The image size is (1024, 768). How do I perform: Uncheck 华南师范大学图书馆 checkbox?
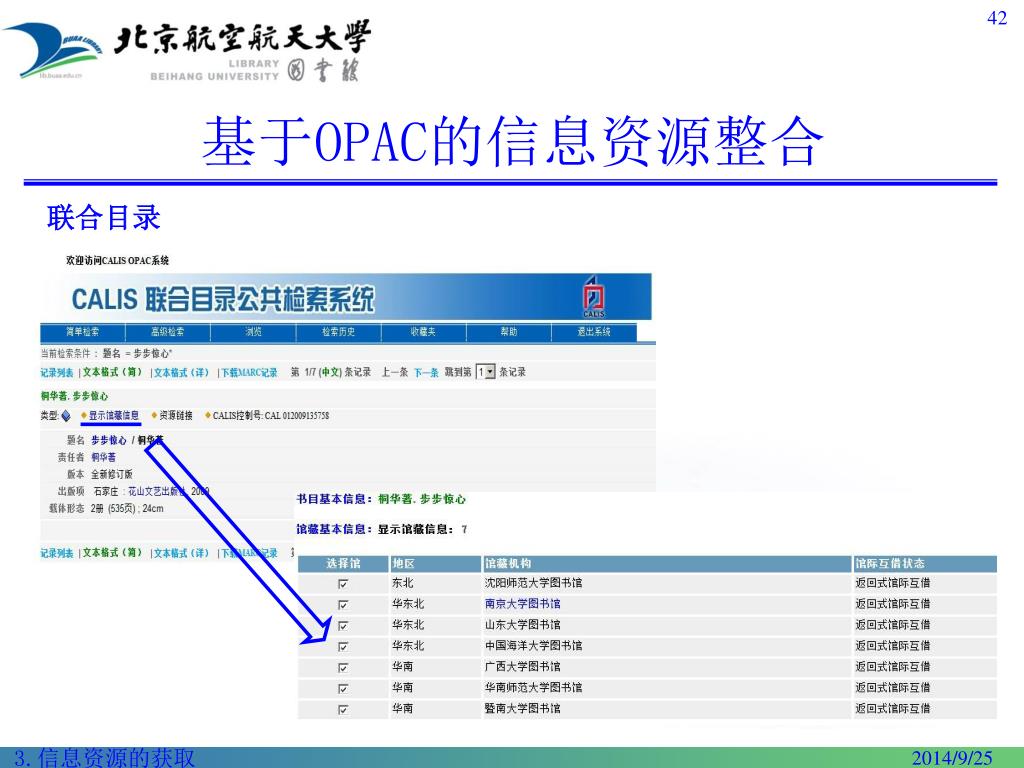pos(343,688)
